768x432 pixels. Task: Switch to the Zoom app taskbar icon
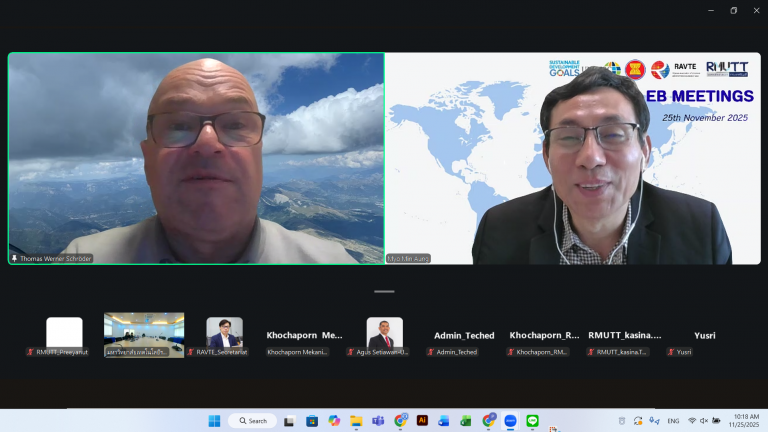pyautogui.click(x=510, y=421)
